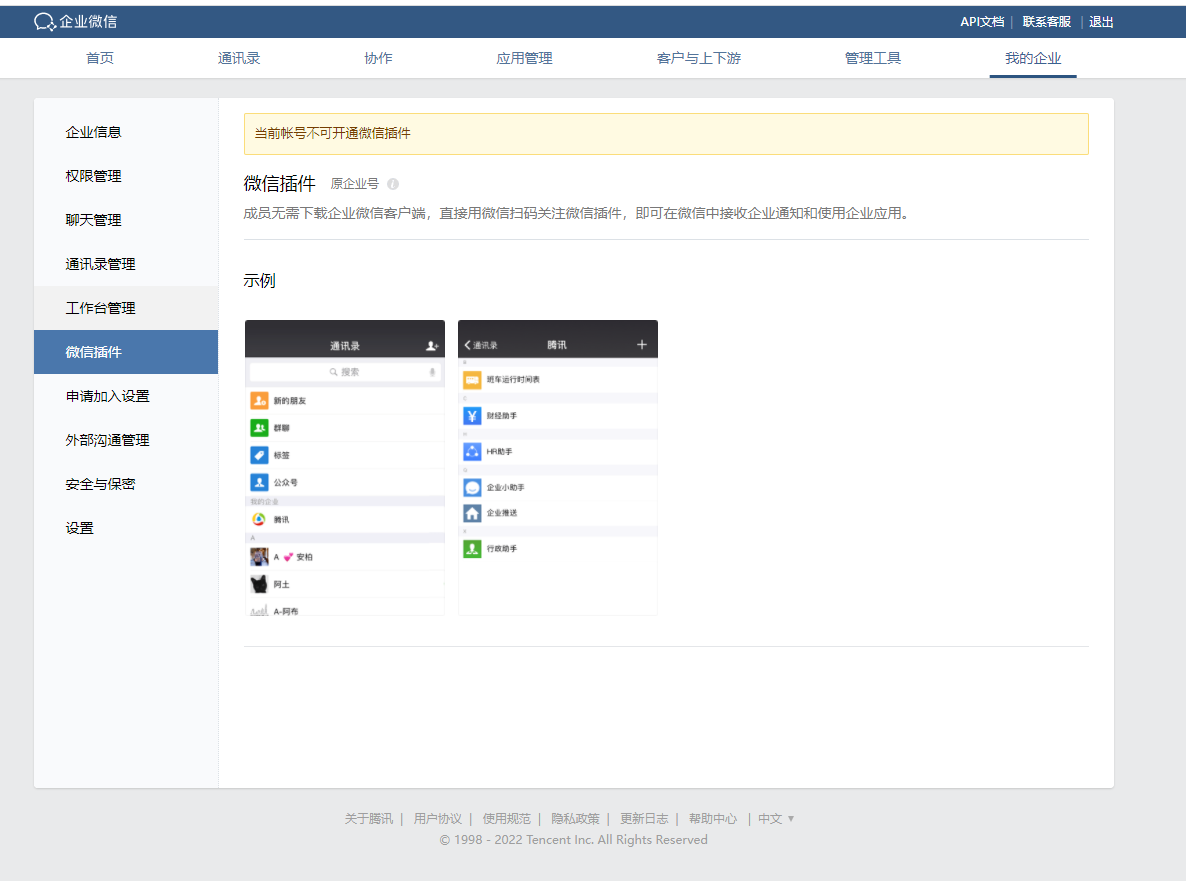Viewport: 1186px width, 881px height.
Task: Open the 帮助中心 footer link
Action: pos(713,818)
